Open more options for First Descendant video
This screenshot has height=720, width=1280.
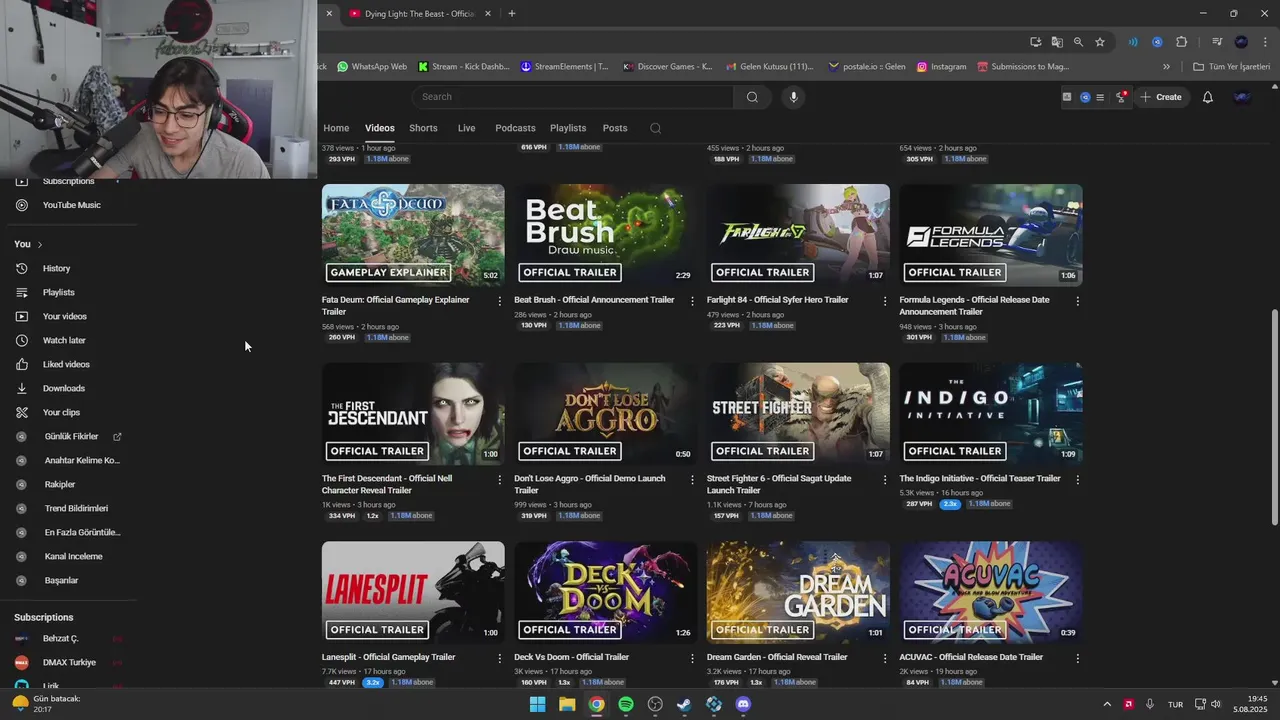[x=500, y=479]
